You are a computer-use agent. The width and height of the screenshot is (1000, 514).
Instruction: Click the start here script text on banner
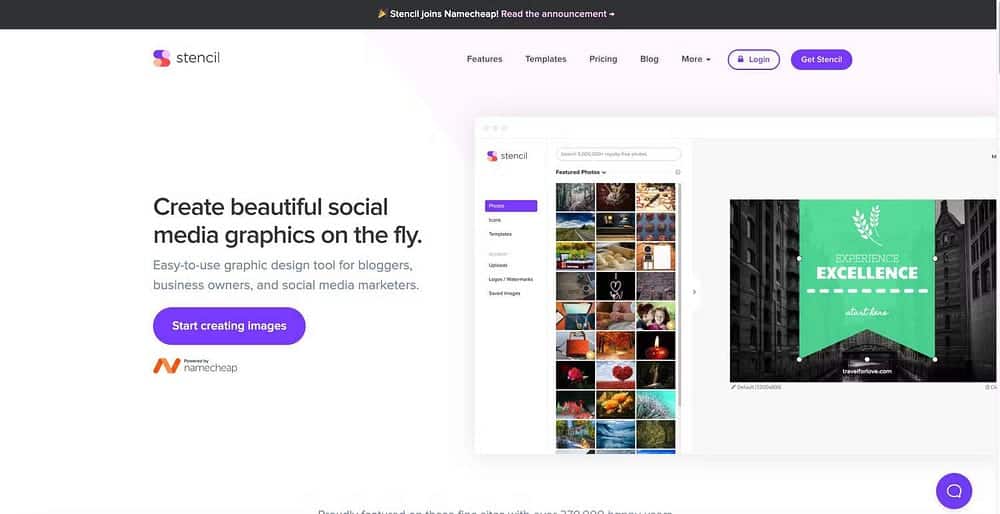pos(866,312)
